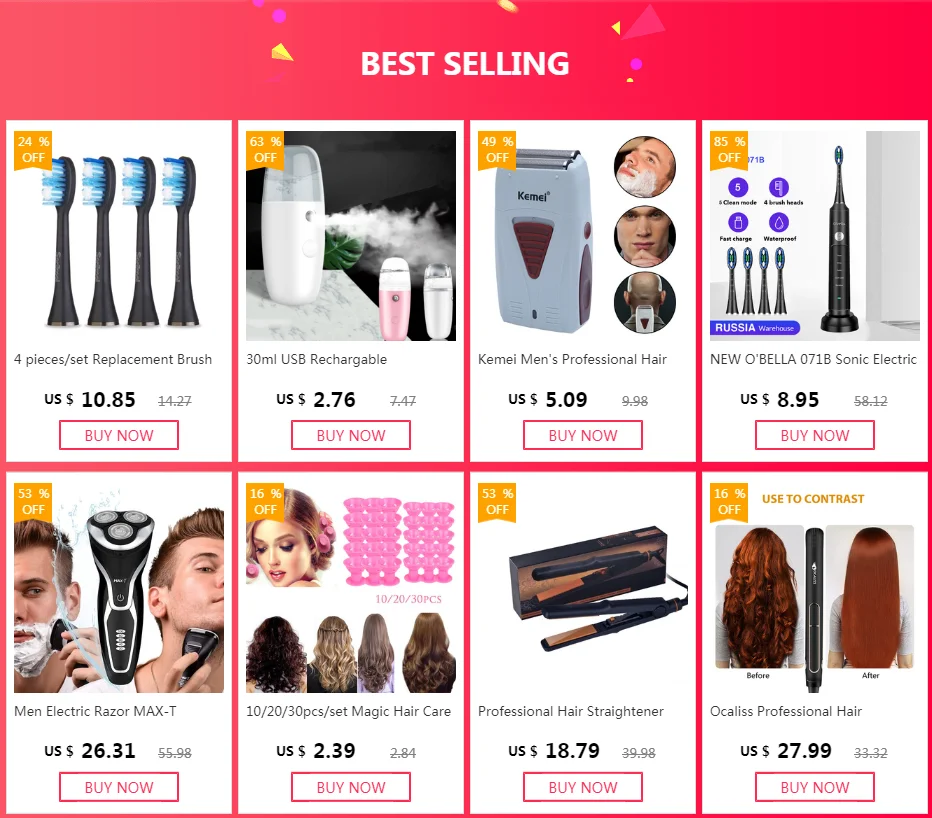Click the 85% OFF badge on toothbrush

point(729,150)
